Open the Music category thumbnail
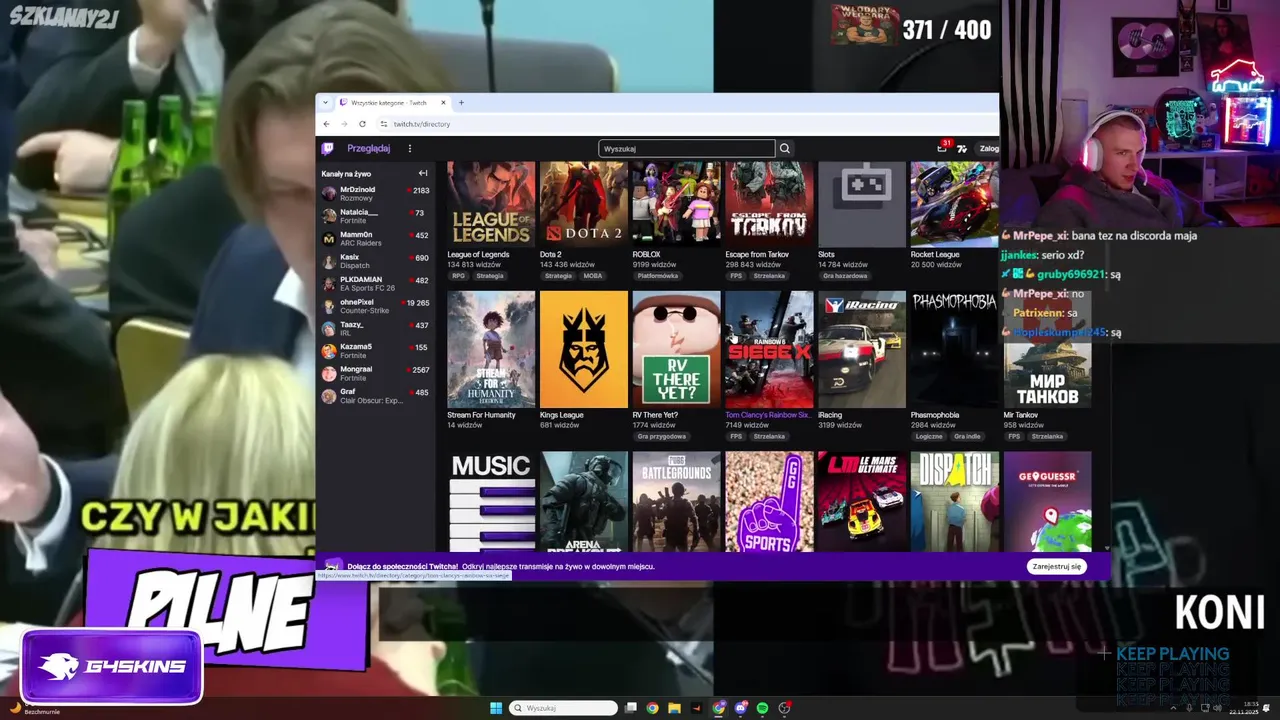The width and height of the screenshot is (1280, 720). click(x=491, y=501)
